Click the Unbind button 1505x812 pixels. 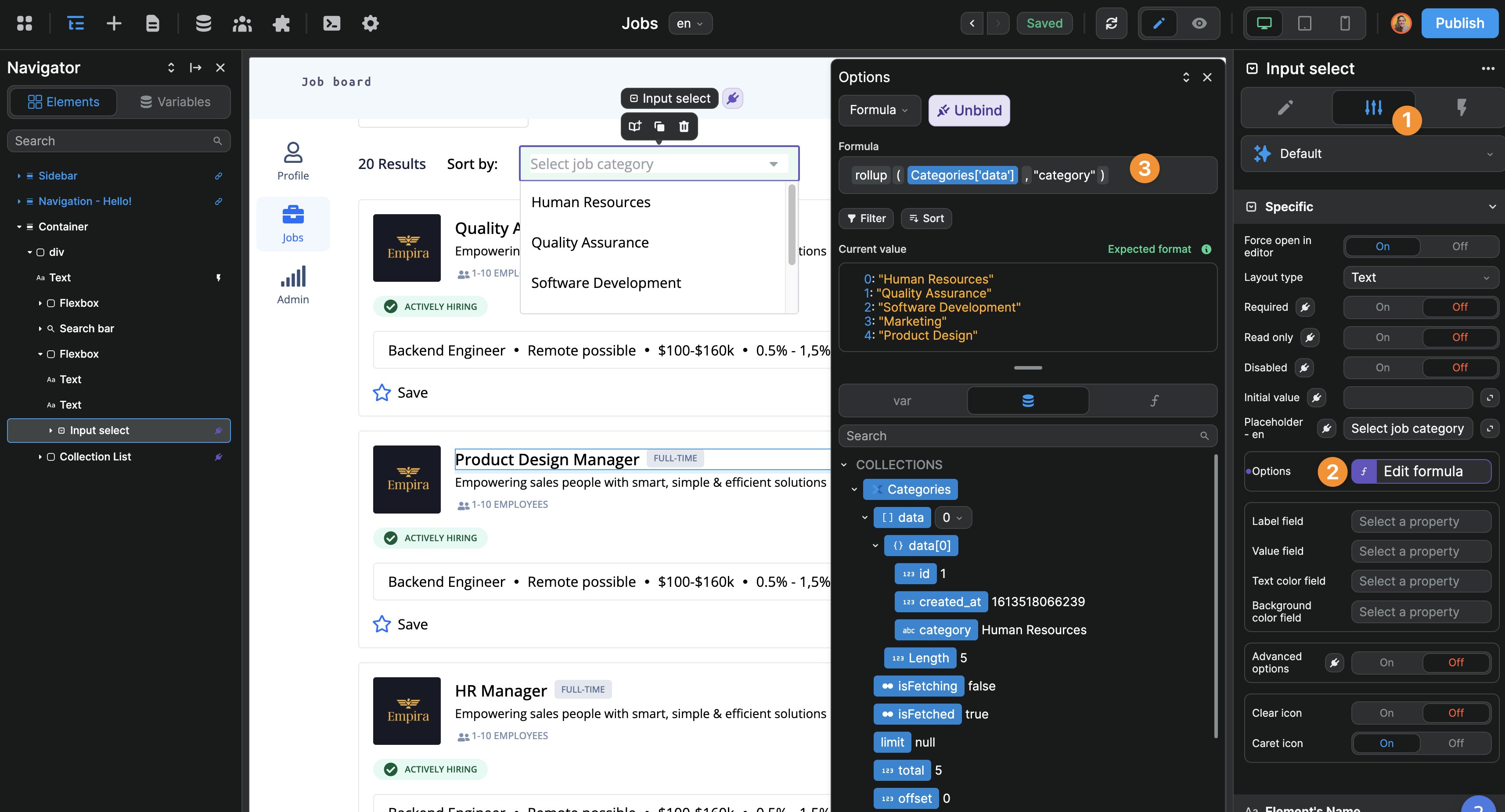point(969,111)
